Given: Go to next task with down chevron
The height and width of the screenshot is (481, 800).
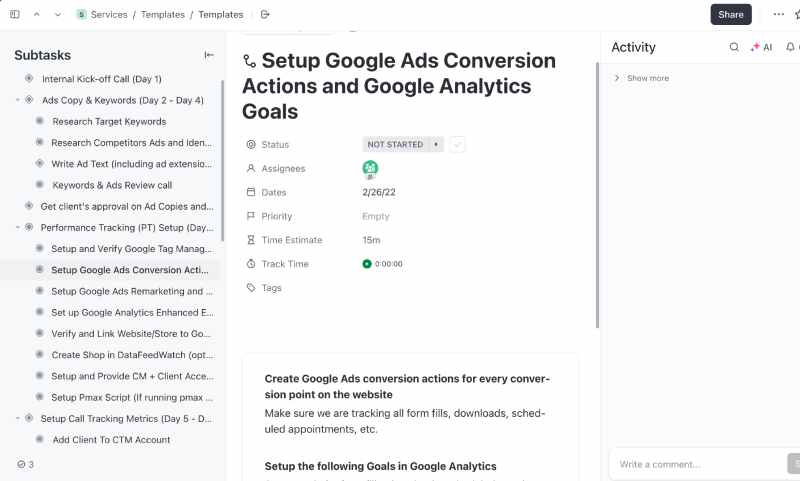Looking at the screenshot, I should (x=58, y=14).
